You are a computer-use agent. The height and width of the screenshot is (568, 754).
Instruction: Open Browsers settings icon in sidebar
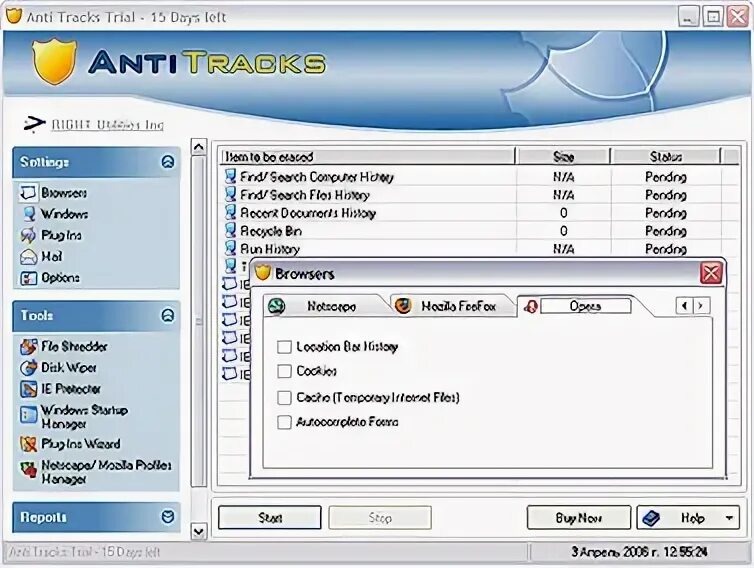(x=28, y=192)
